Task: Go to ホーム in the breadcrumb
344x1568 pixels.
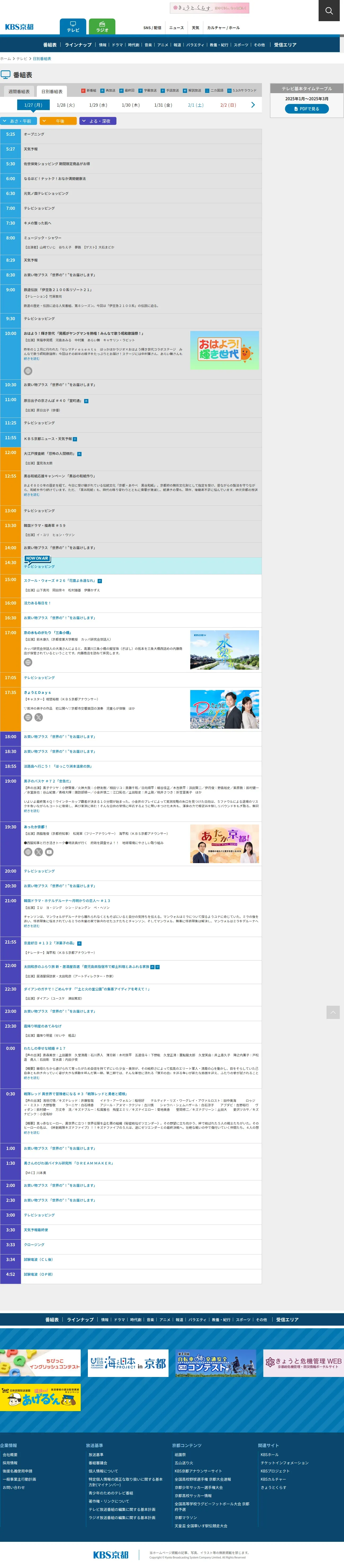Action: (6, 58)
